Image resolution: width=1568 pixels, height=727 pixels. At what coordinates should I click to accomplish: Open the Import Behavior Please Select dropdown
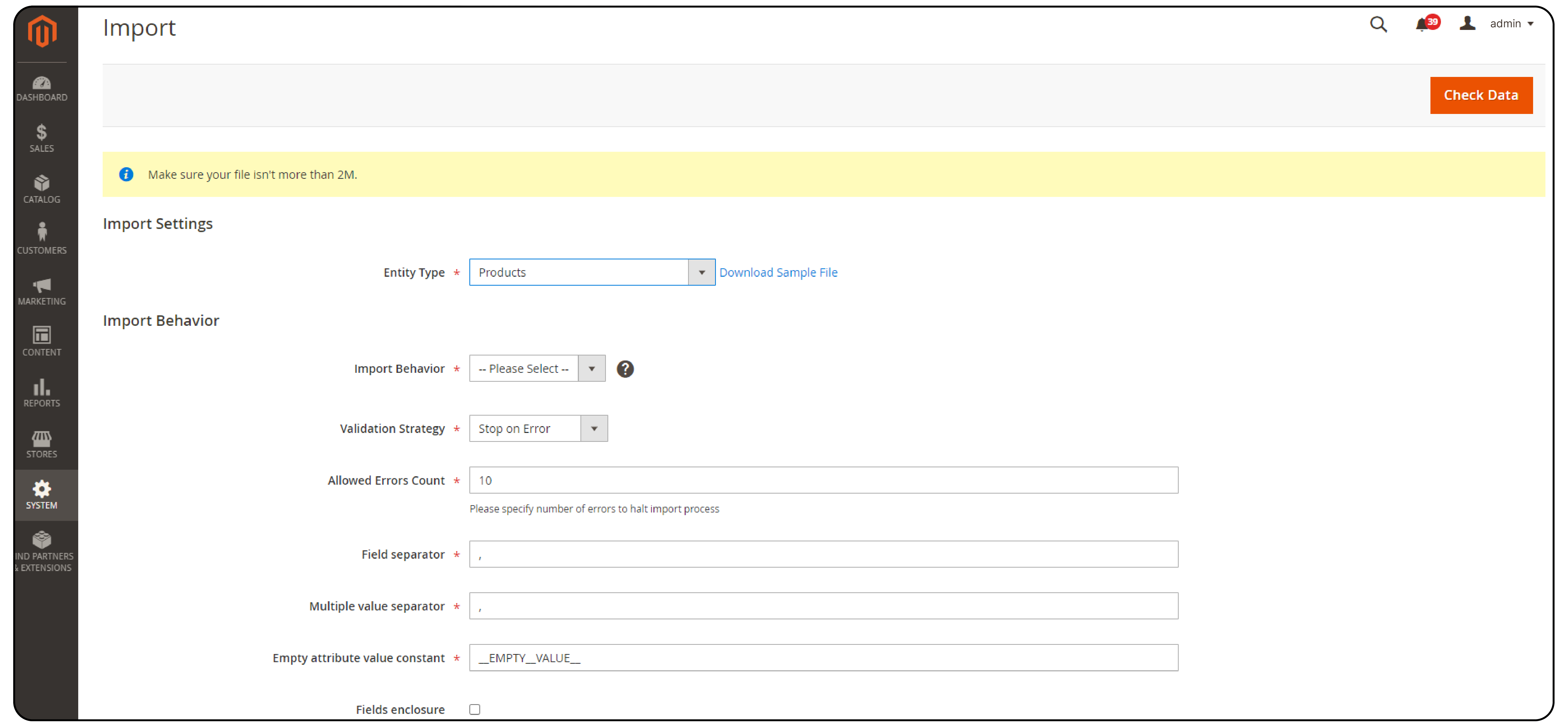click(x=537, y=368)
